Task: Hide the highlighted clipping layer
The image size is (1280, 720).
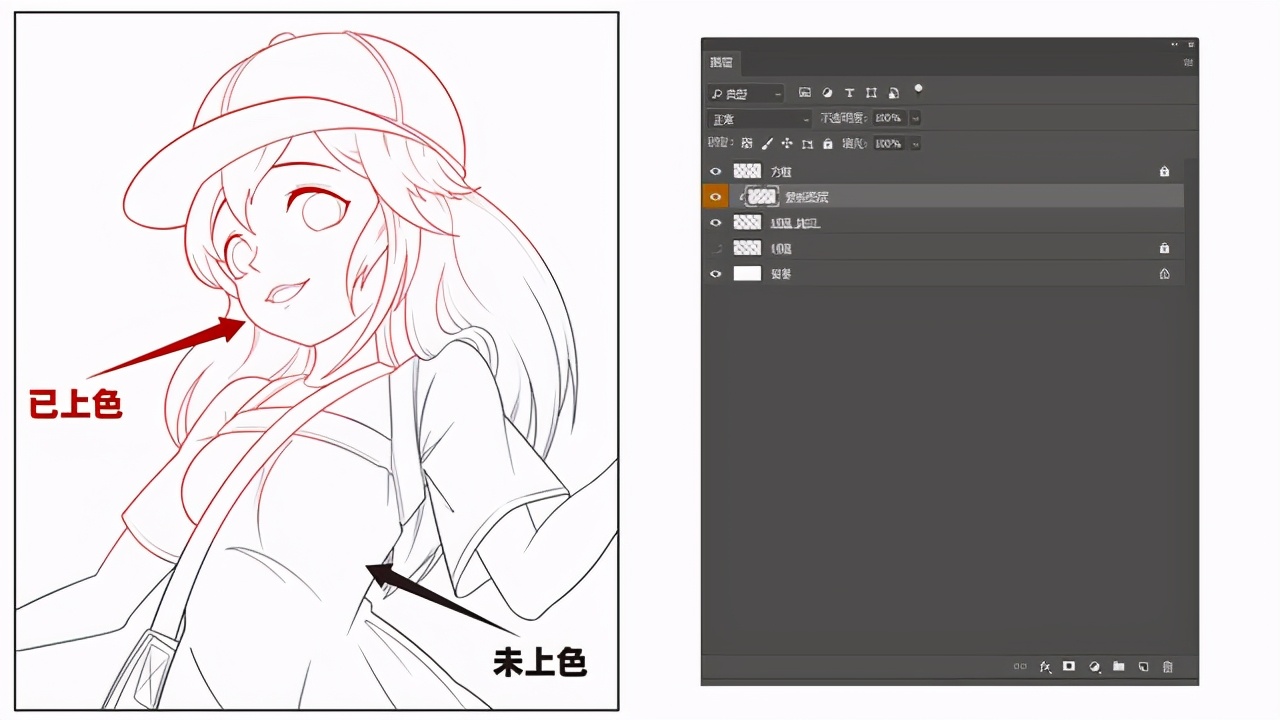Action: 715,197
